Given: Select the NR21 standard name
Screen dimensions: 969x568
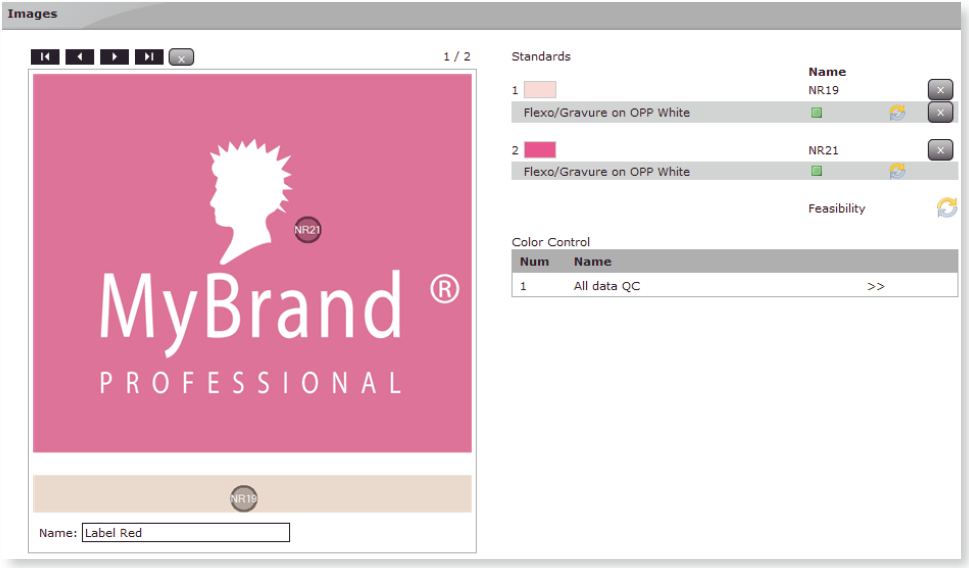Looking at the screenshot, I should 823,150.
